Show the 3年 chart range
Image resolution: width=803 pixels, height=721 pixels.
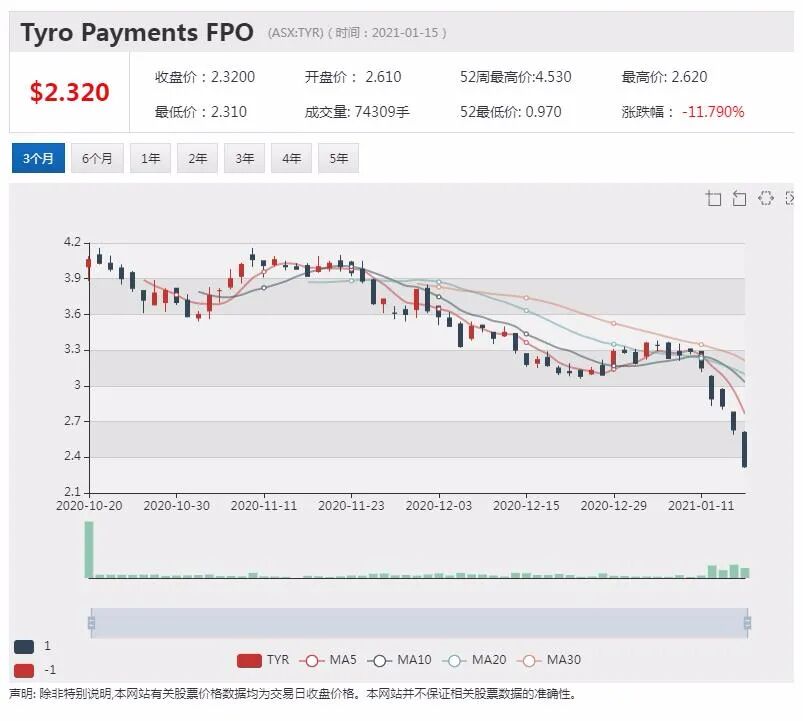(244, 158)
